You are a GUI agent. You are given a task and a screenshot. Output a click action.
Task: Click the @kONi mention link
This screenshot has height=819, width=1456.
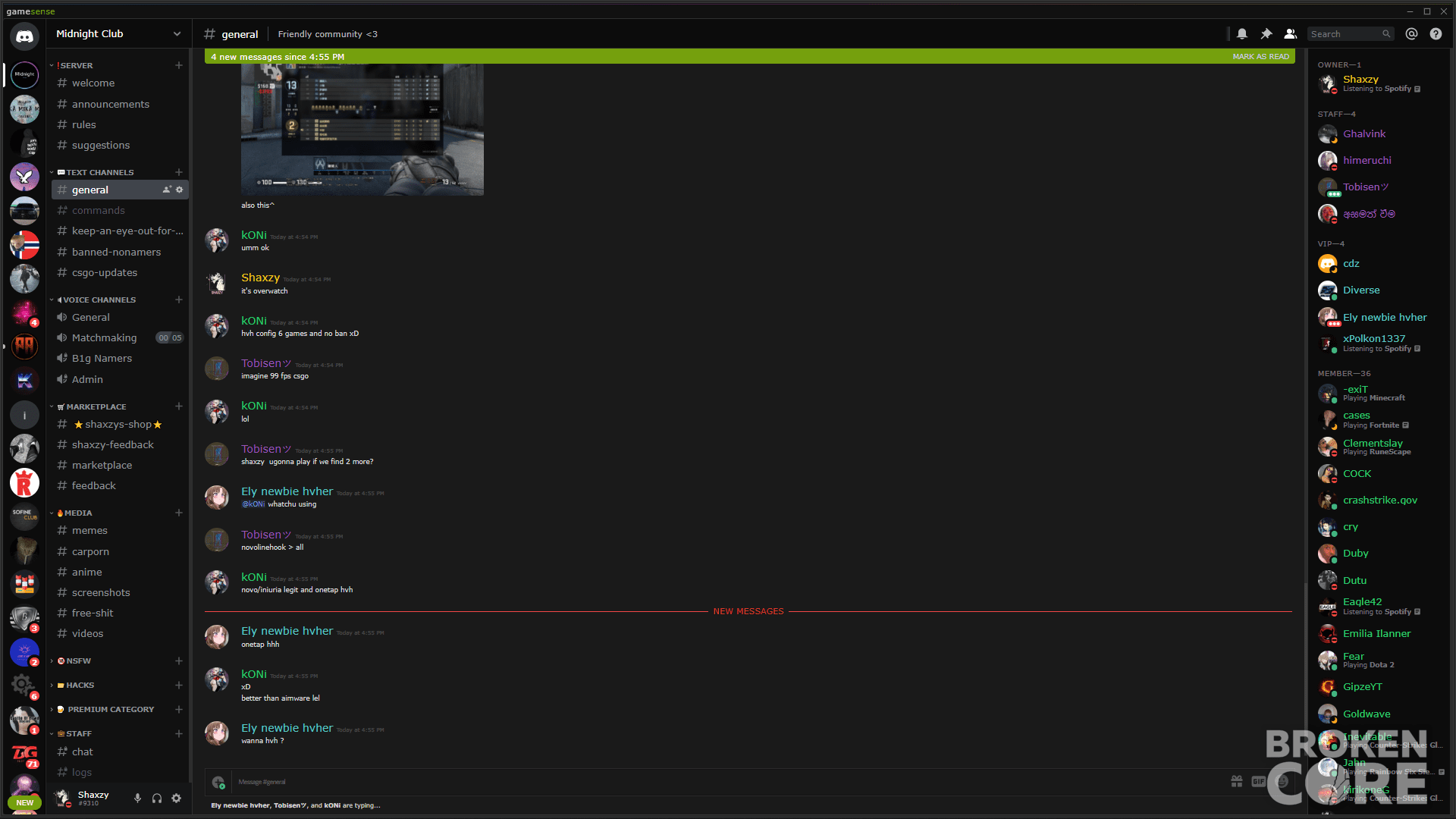pyautogui.click(x=253, y=504)
